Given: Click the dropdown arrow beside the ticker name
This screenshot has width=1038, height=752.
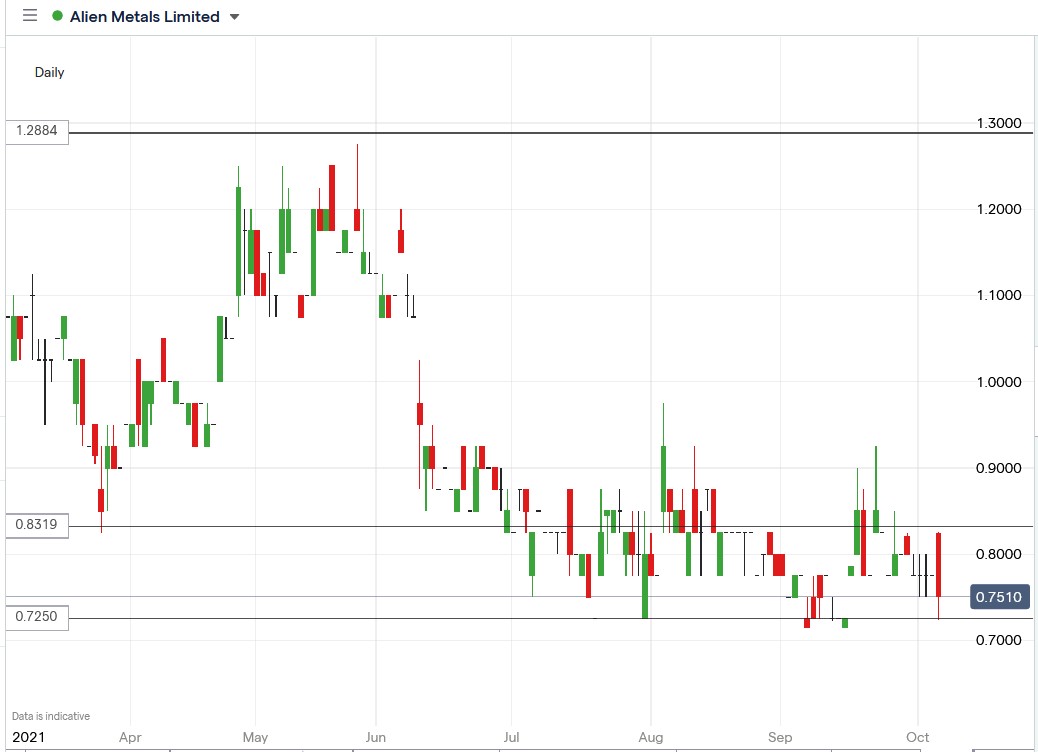Looking at the screenshot, I should tap(233, 17).
